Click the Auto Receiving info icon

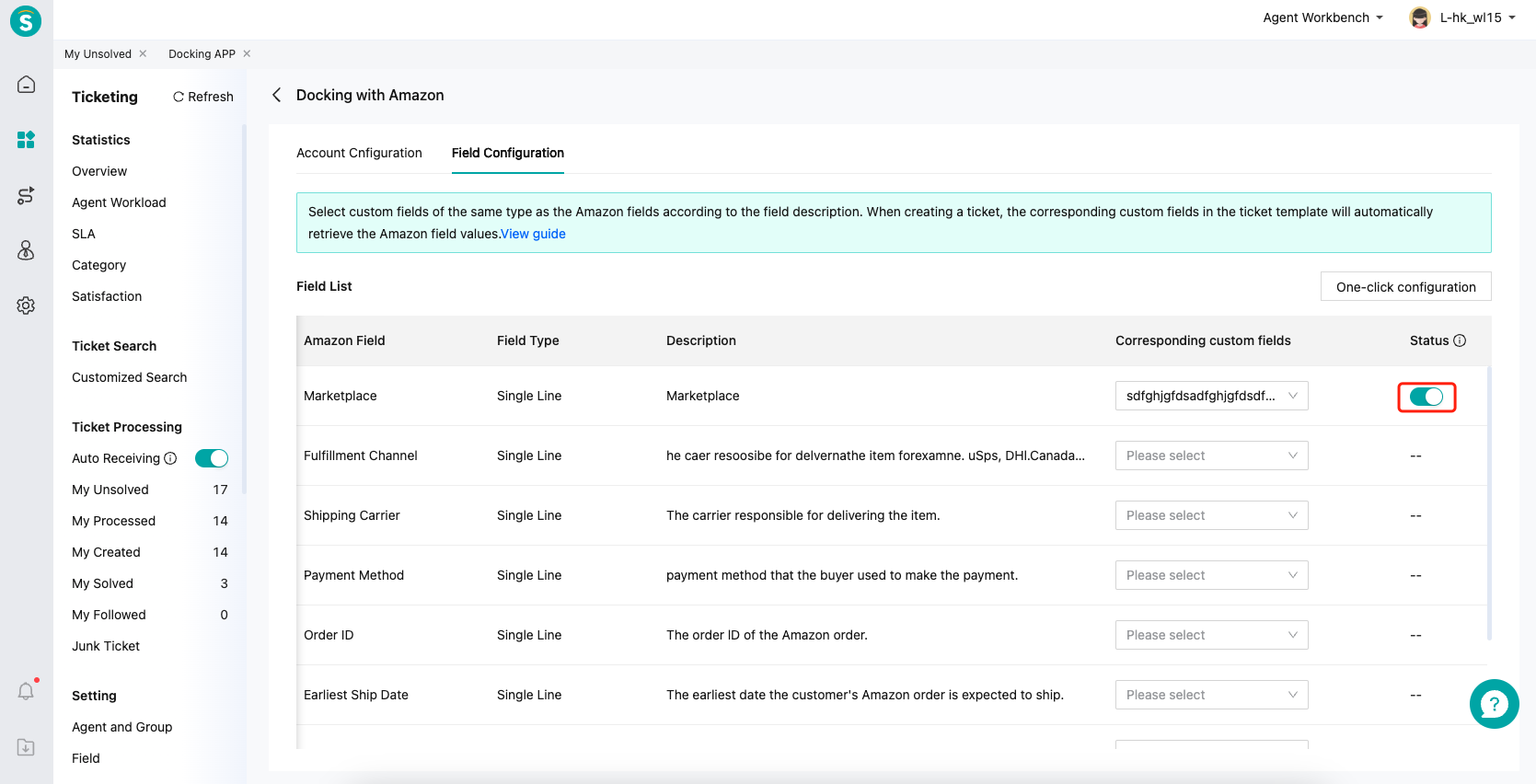point(170,458)
